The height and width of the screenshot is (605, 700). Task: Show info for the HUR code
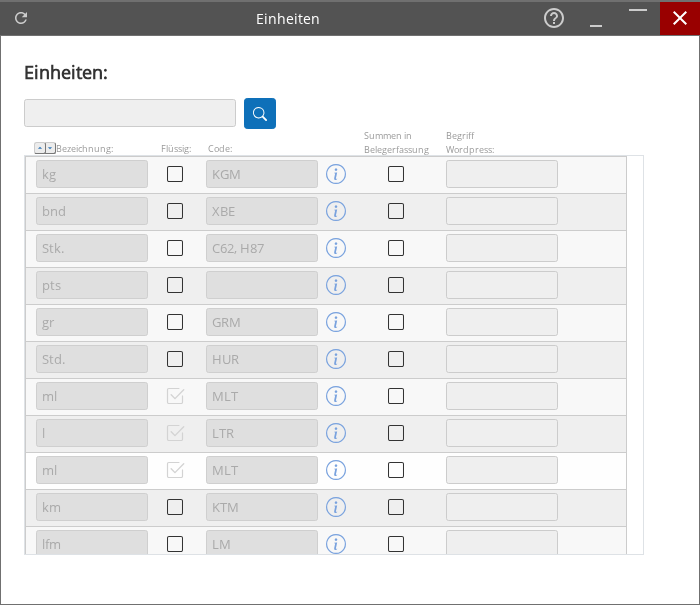pyautogui.click(x=336, y=359)
